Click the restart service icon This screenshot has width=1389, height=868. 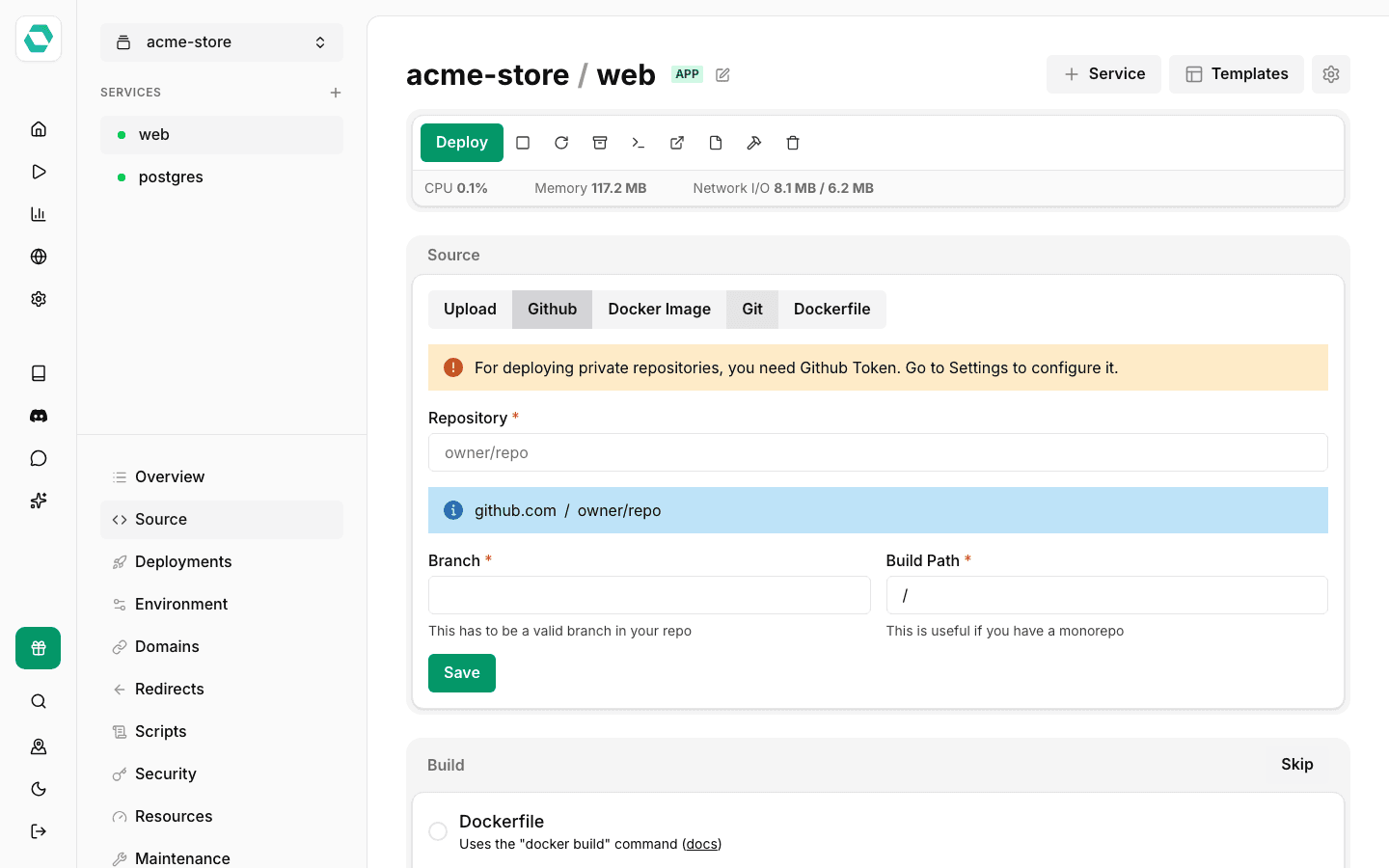point(561,143)
